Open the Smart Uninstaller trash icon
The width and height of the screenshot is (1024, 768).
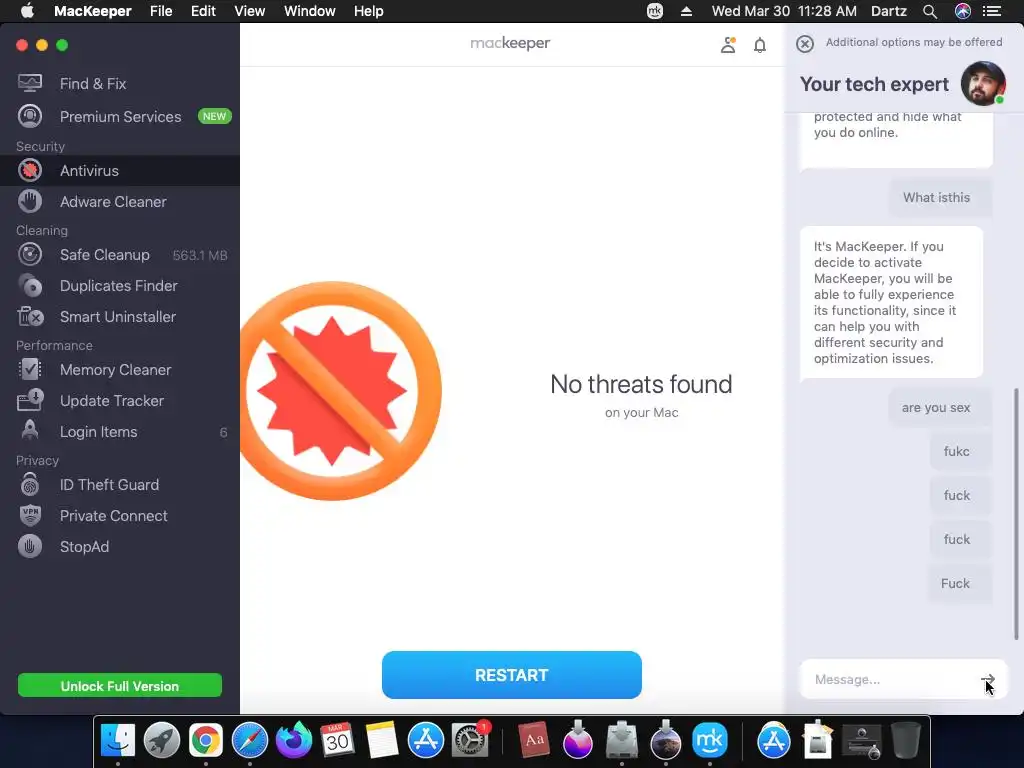click(x=30, y=317)
